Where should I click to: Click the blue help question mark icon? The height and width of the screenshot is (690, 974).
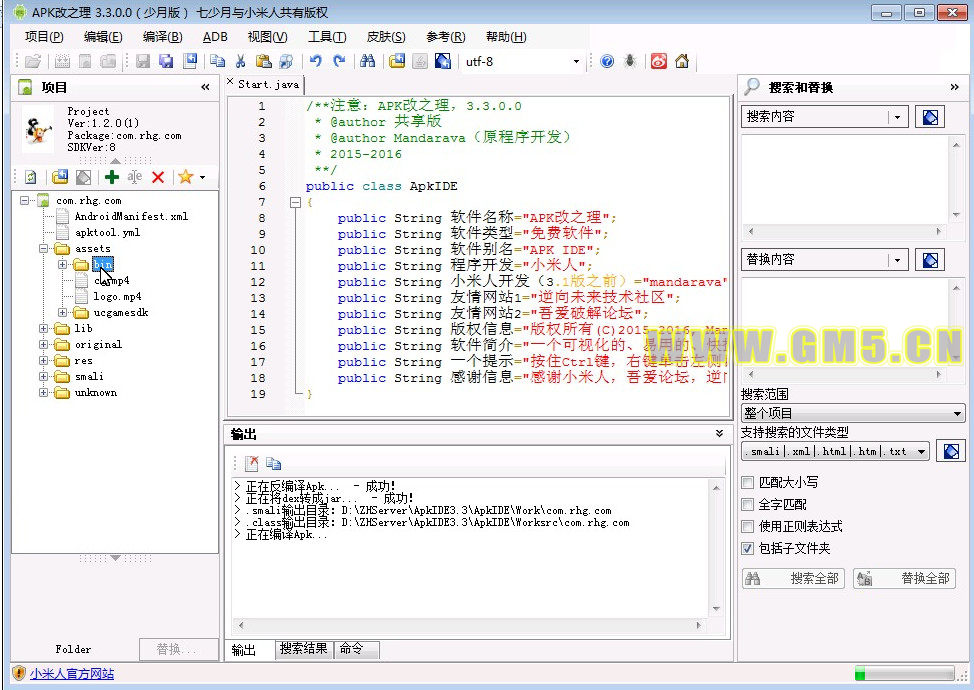(607, 61)
